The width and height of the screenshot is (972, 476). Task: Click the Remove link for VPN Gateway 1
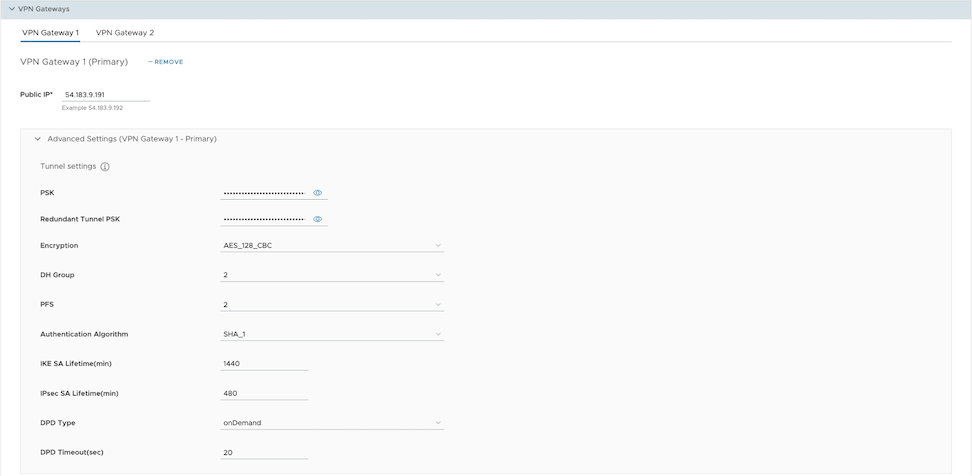point(166,62)
